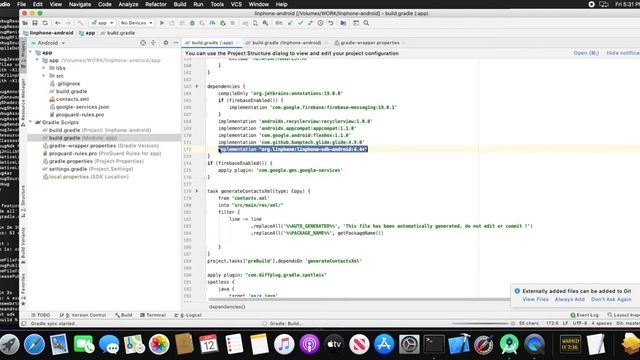Open the Build menu

point(180,4)
